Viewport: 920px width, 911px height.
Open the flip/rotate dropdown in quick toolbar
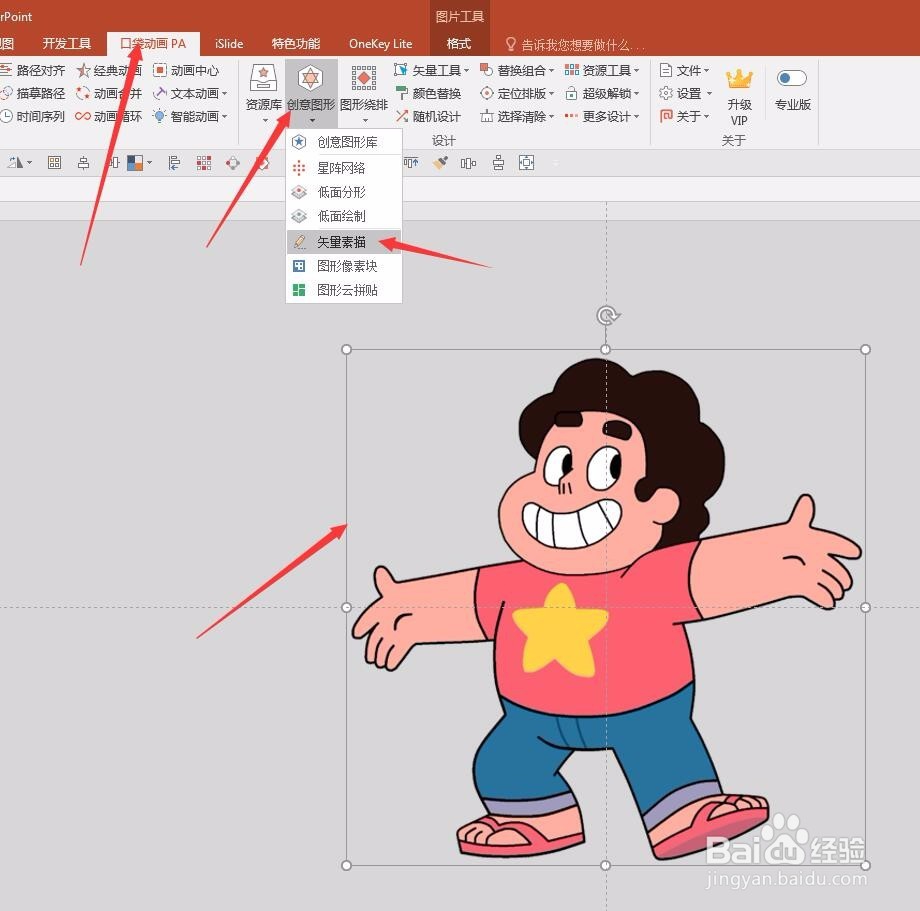30,162
